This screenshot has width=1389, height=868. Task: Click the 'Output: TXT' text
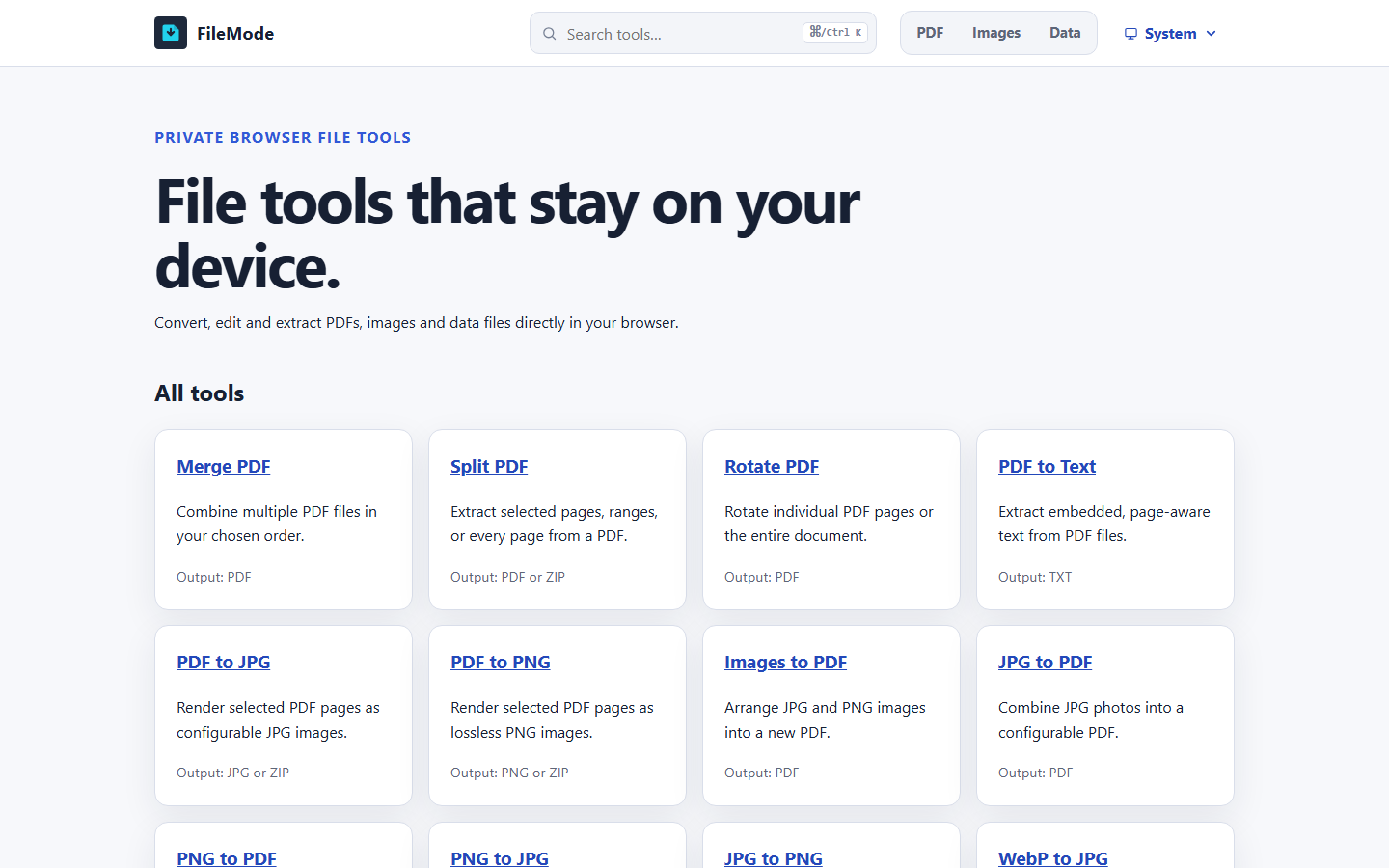pyautogui.click(x=1035, y=577)
